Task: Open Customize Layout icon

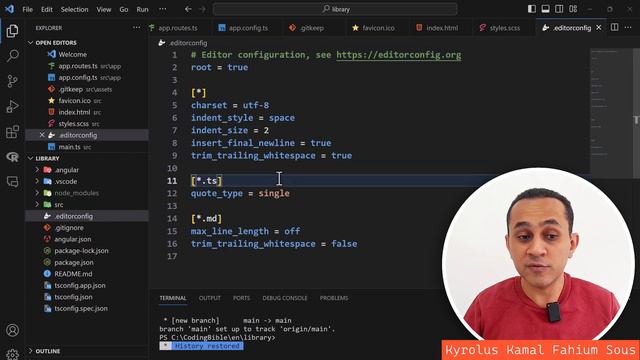Action: tap(573, 9)
